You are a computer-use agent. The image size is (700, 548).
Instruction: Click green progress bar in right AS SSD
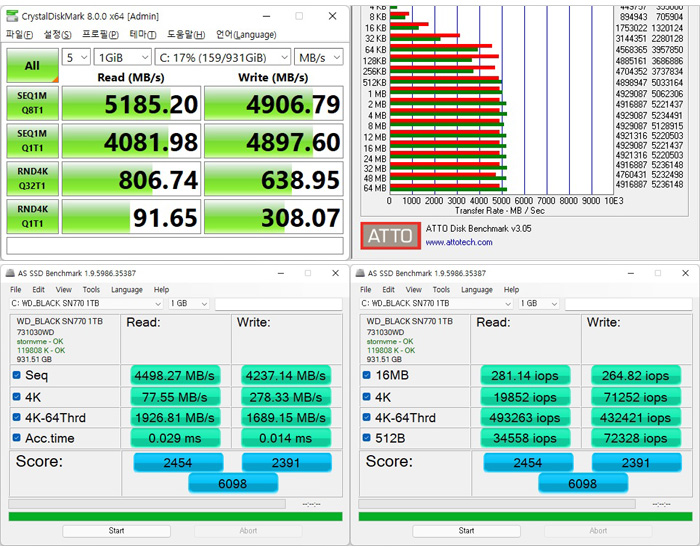point(525,516)
